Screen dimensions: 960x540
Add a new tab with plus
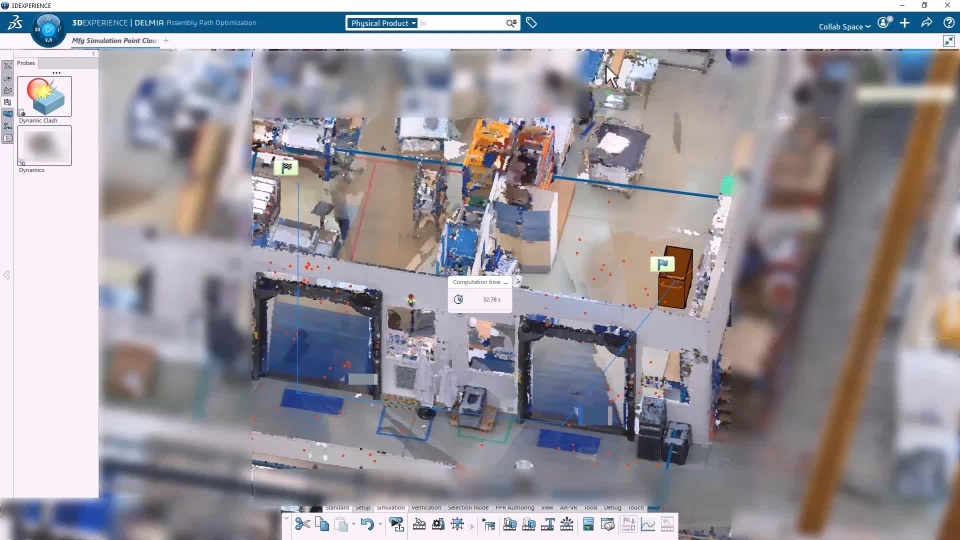point(166,40)
